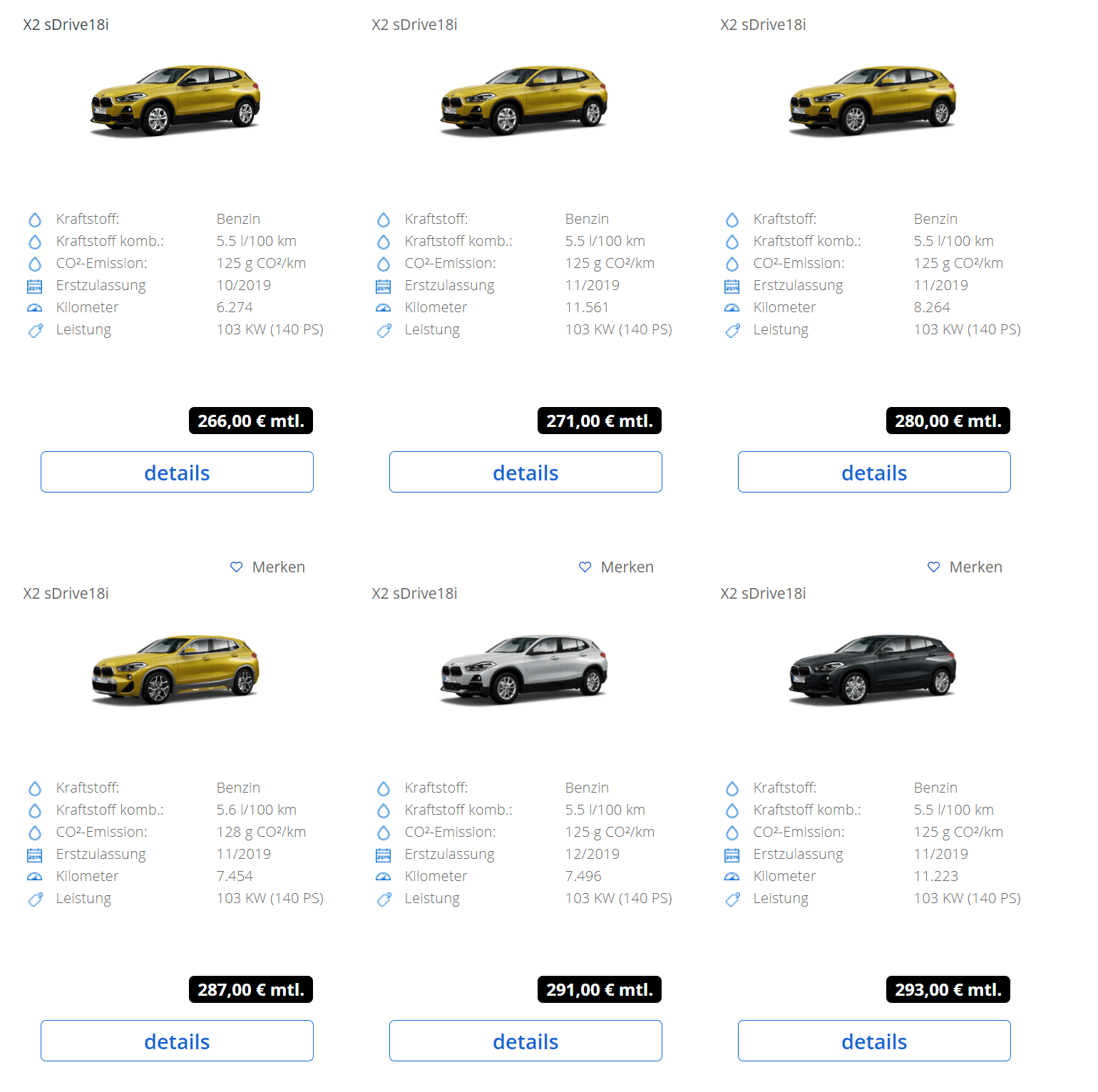Select the yellow X2 image with 6.274 km
Viewport: 1098px width, 1092px height.
pyautogui.click(x=175, y=101)
